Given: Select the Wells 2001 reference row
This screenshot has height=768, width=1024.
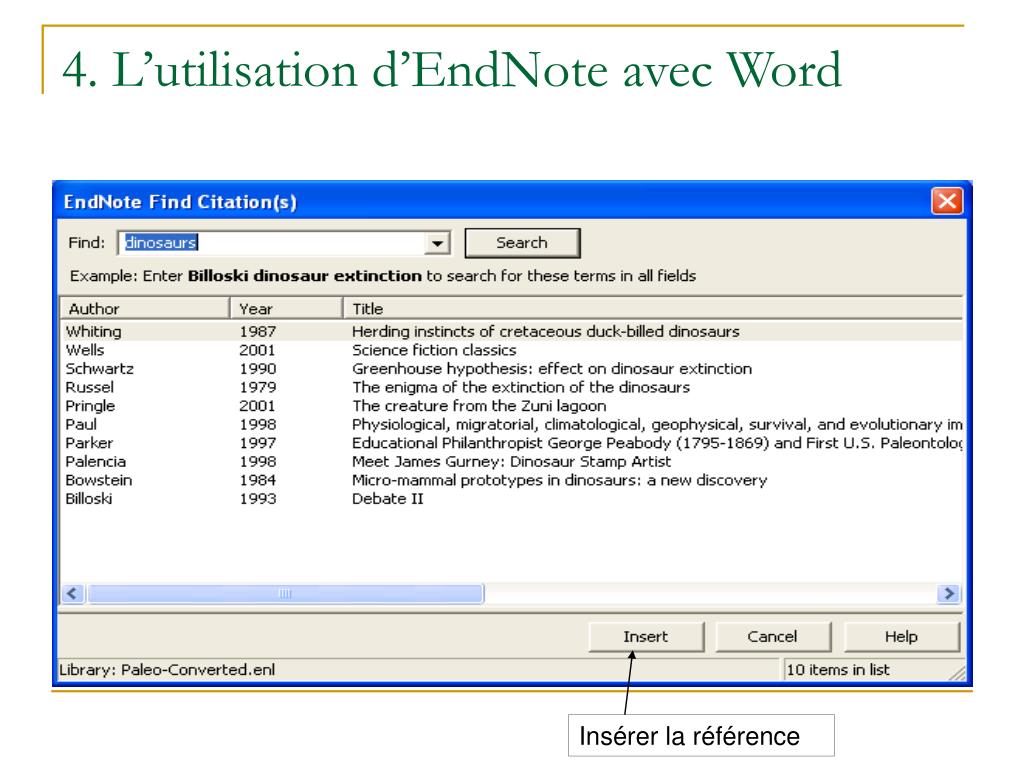Looking at the screenshot, I should pyautogui.click(x=512, y=350).
